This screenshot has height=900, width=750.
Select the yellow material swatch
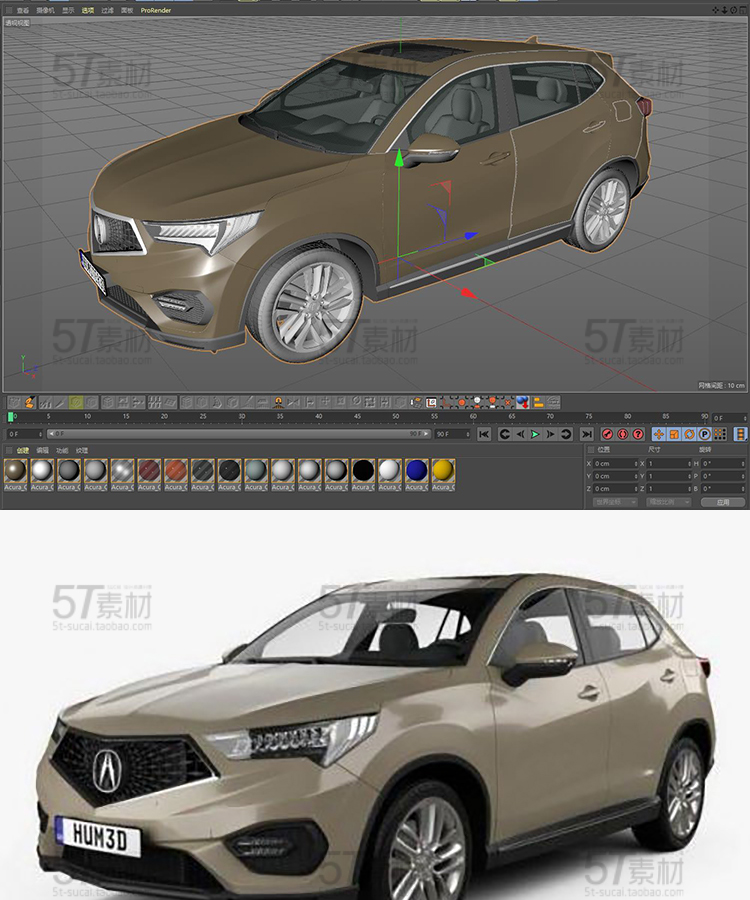pos(444,471)
